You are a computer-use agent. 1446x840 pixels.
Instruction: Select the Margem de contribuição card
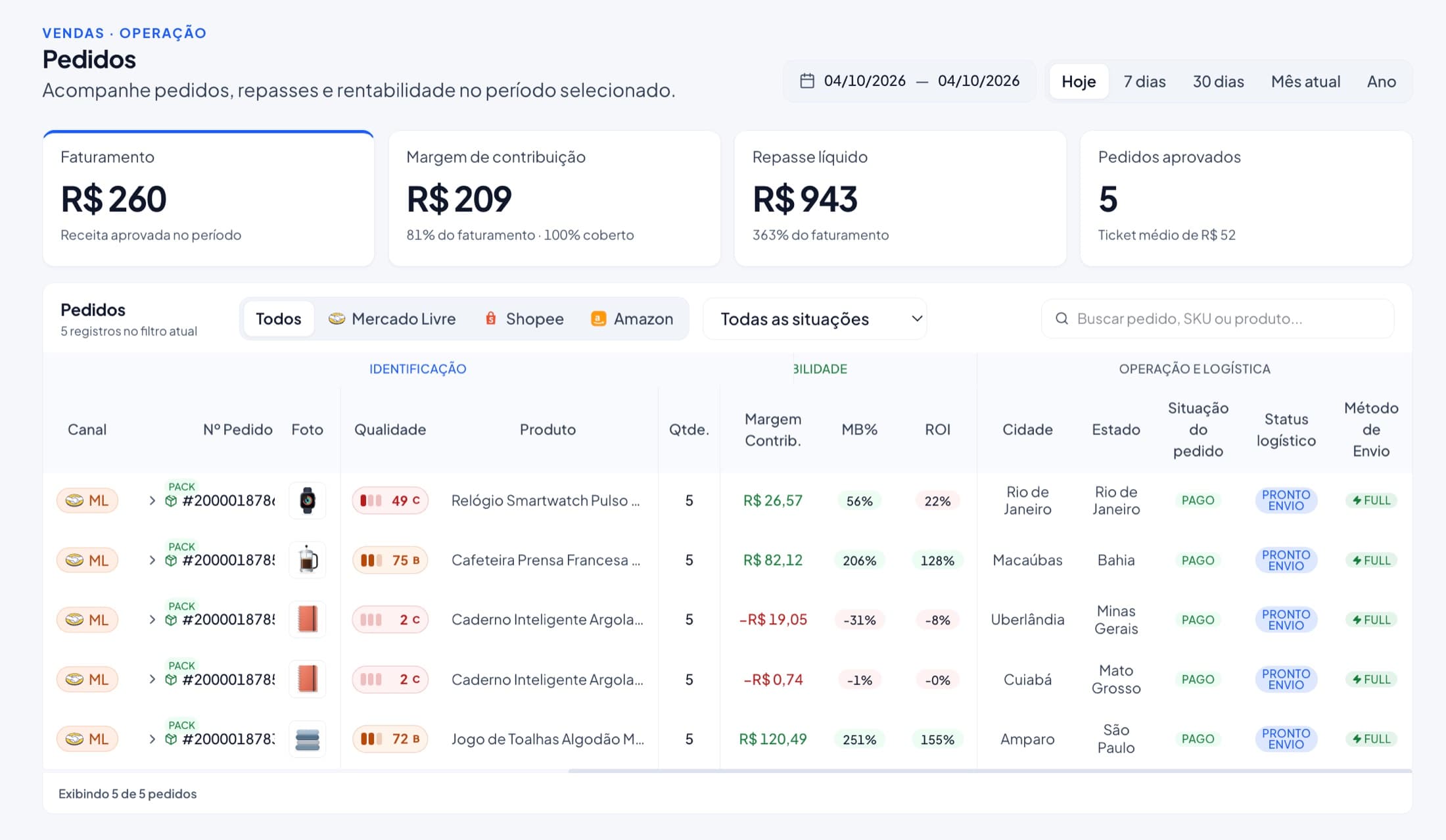tap(554, 198)
